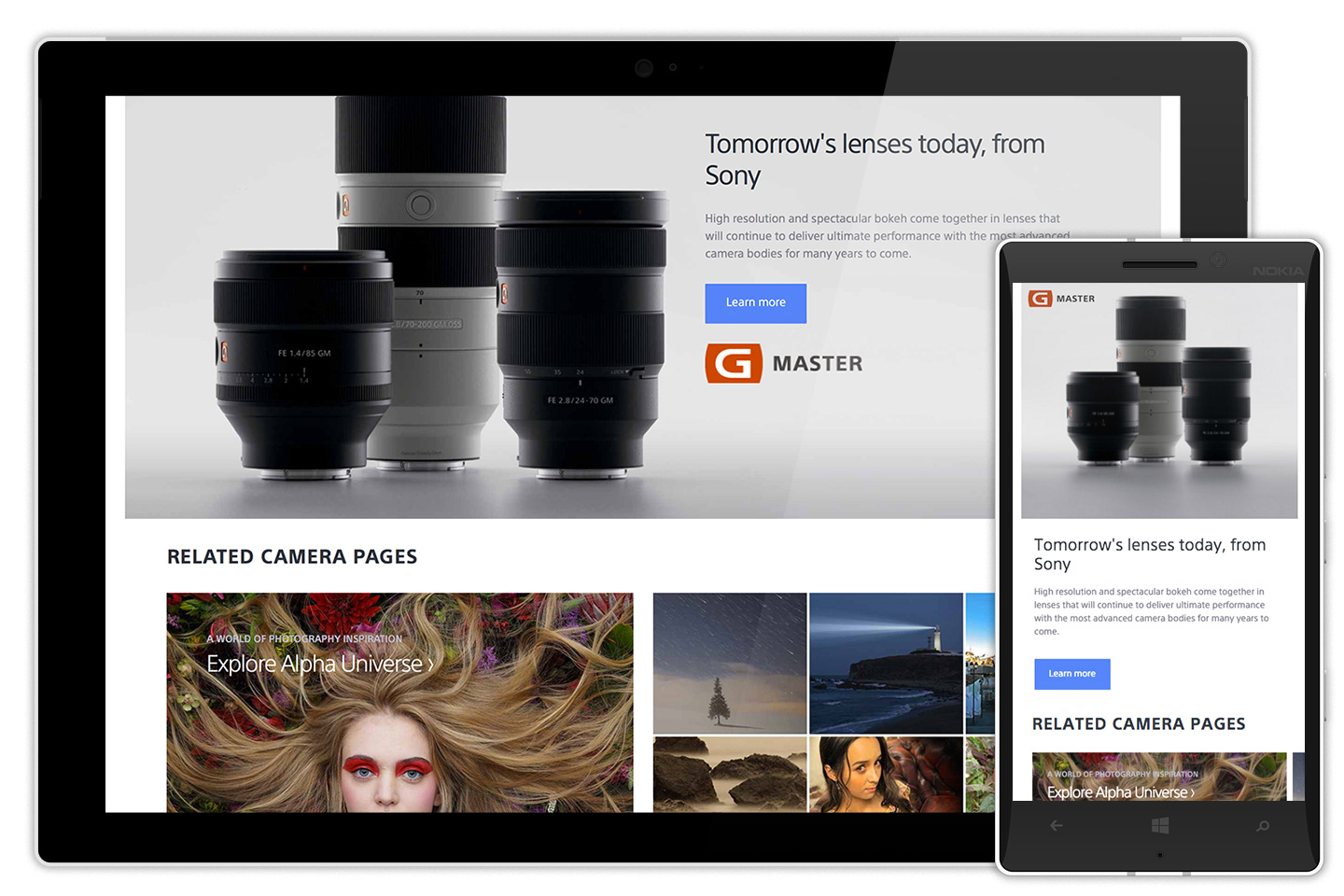
Task: Click the rocky misty coastline thumbnail
Action: pos(729,774)
